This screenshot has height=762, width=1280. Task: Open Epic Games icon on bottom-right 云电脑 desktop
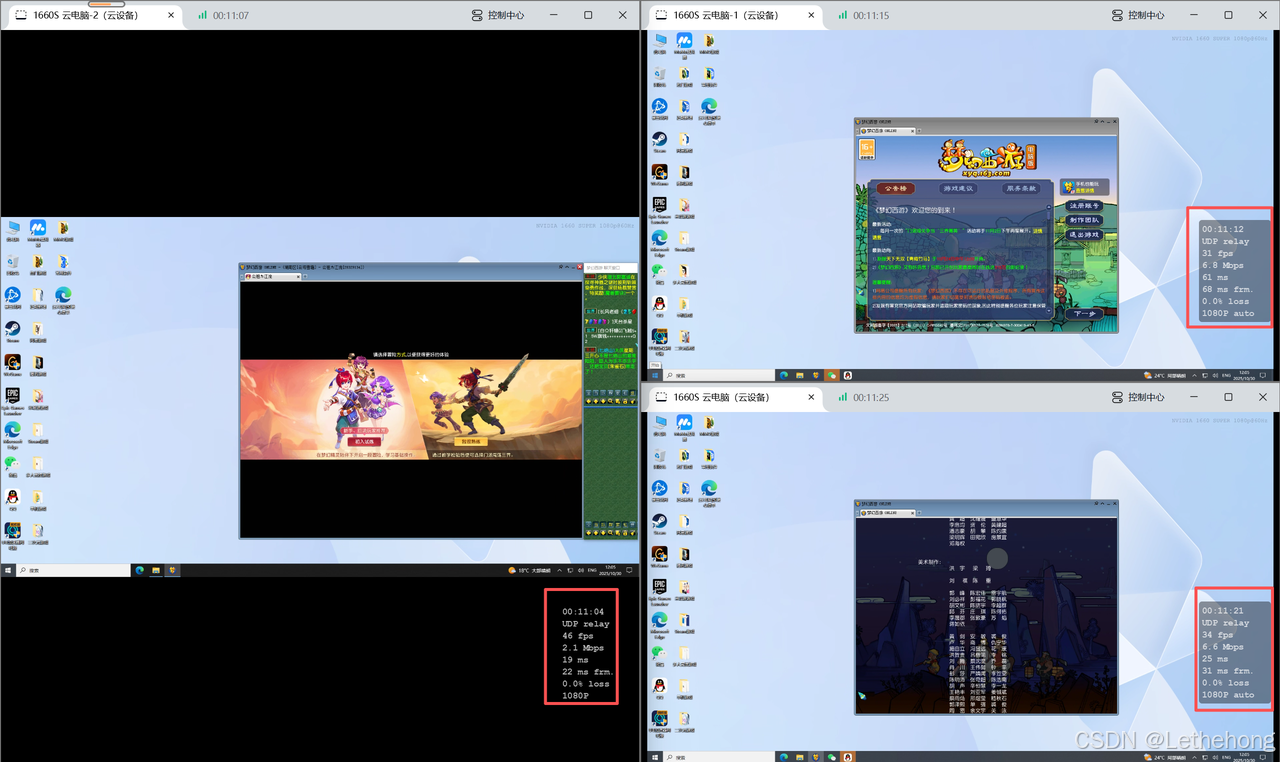[x=660, y=589]
